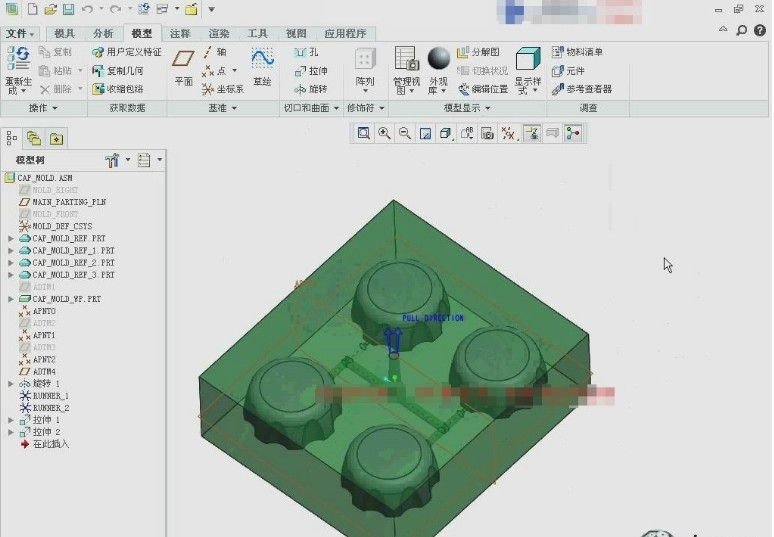Expand the 拉伸 1 feature node
774x537 pixels.
click(10, 420)
